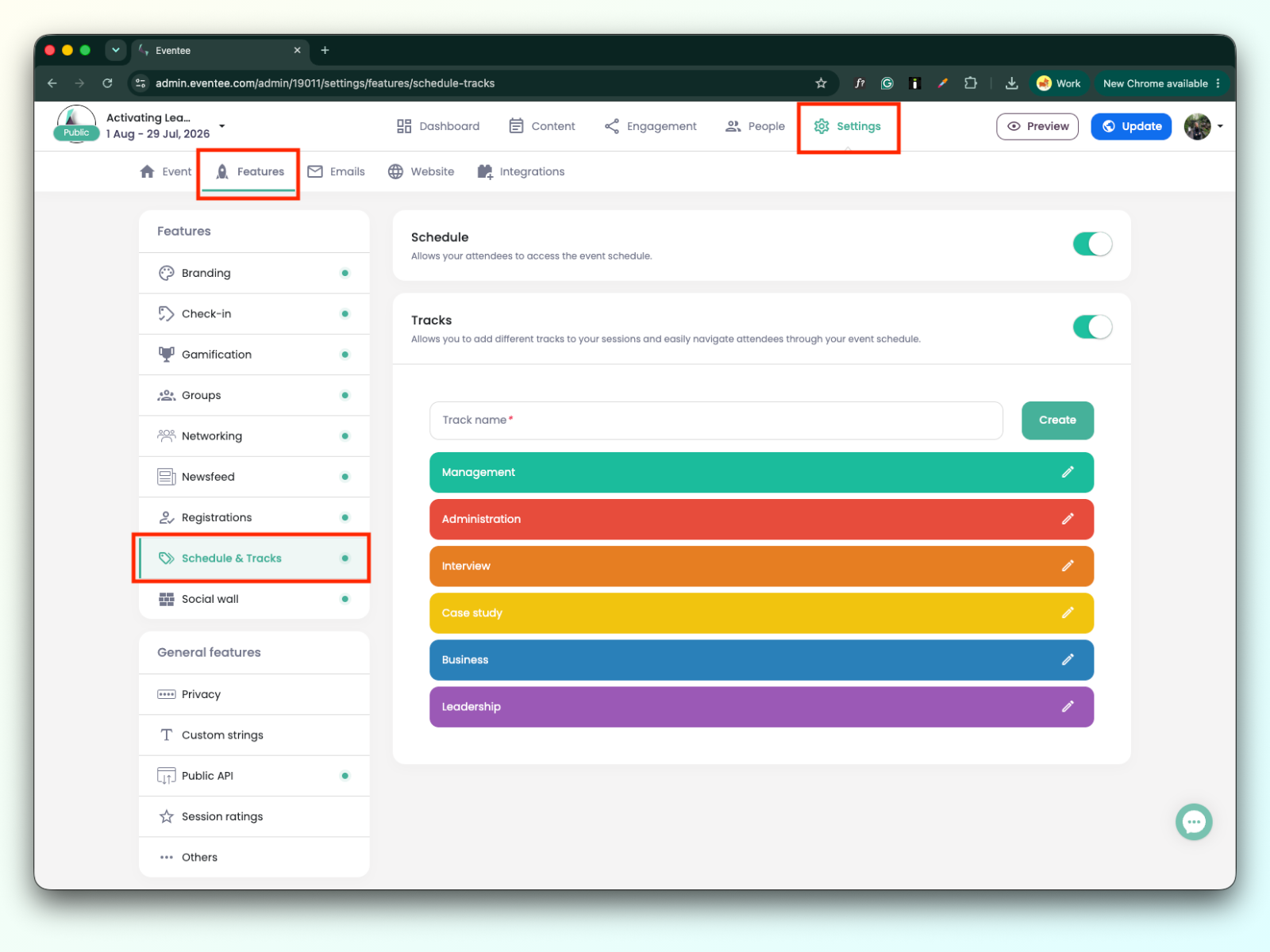Click the Gamification trophy icon
Image resolution: width=1270 pixels, height=952 pixels.
166,355
